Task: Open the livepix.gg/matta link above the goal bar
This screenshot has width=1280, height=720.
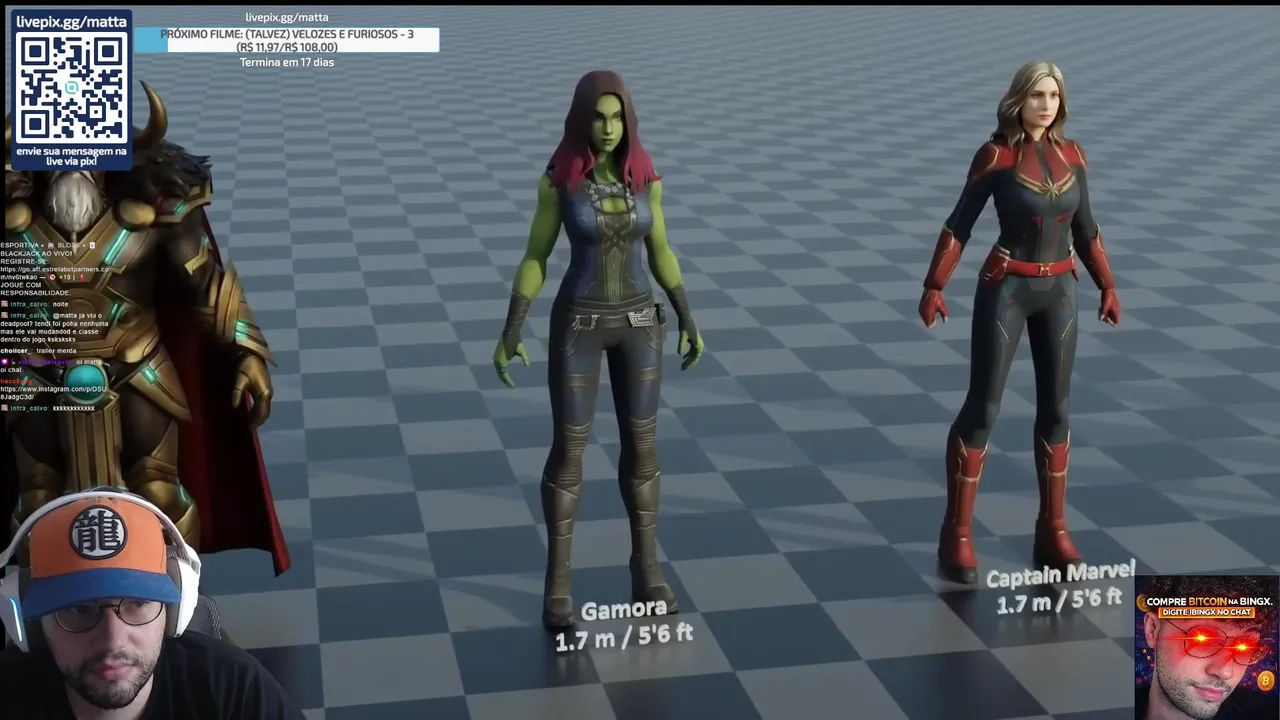Action: coord(286,17)
